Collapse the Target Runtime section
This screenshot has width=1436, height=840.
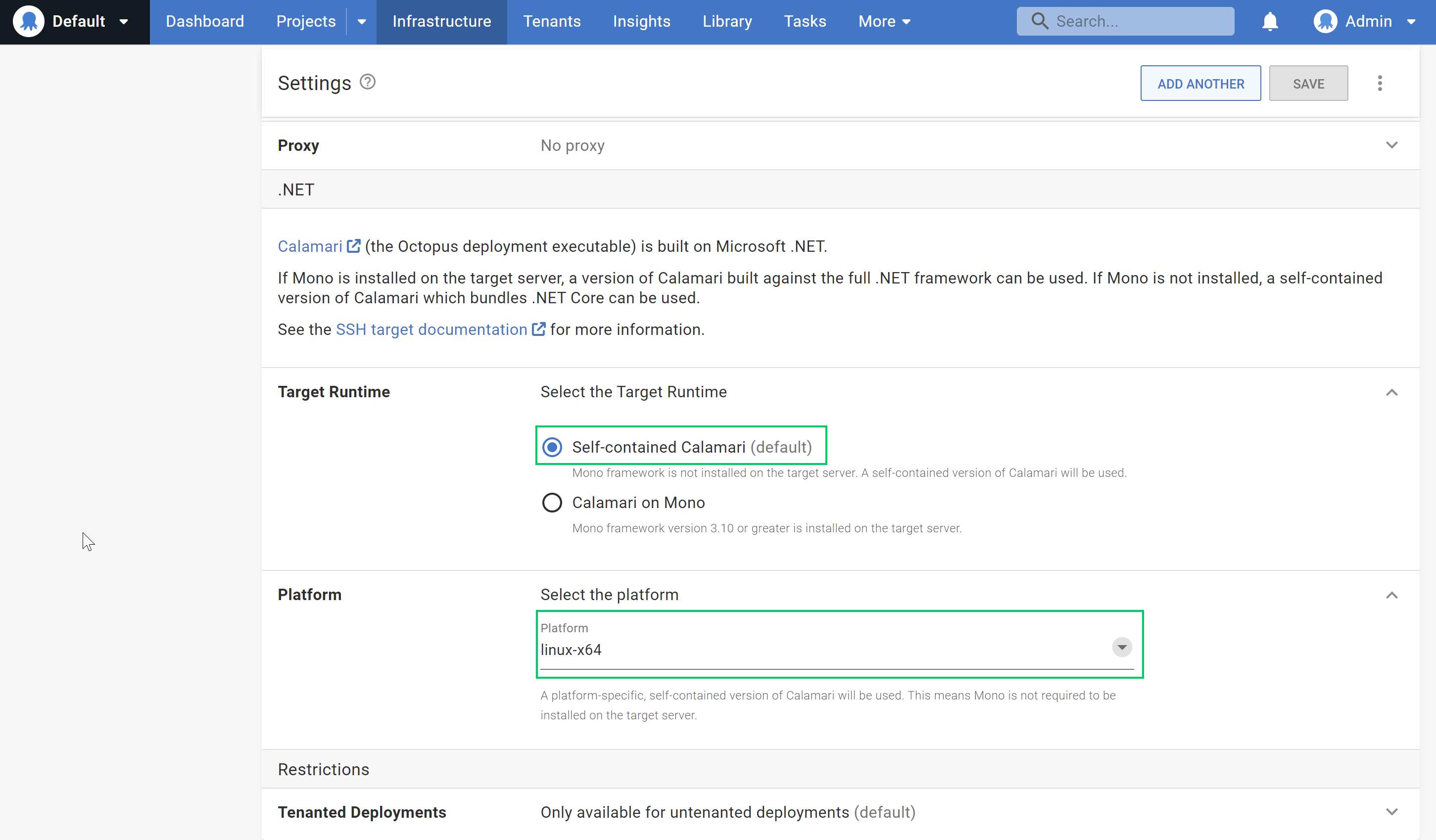click(1392, 393)
